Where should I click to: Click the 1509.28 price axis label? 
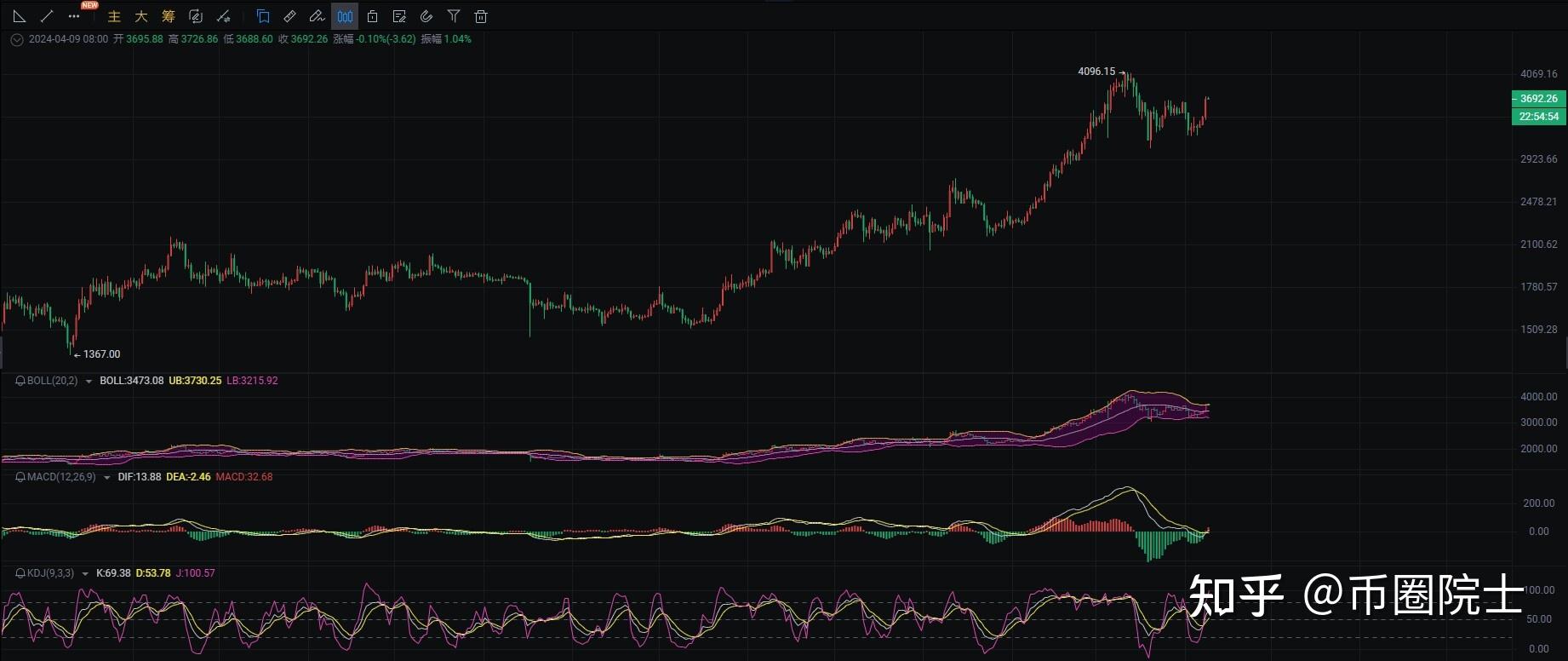1539,330
